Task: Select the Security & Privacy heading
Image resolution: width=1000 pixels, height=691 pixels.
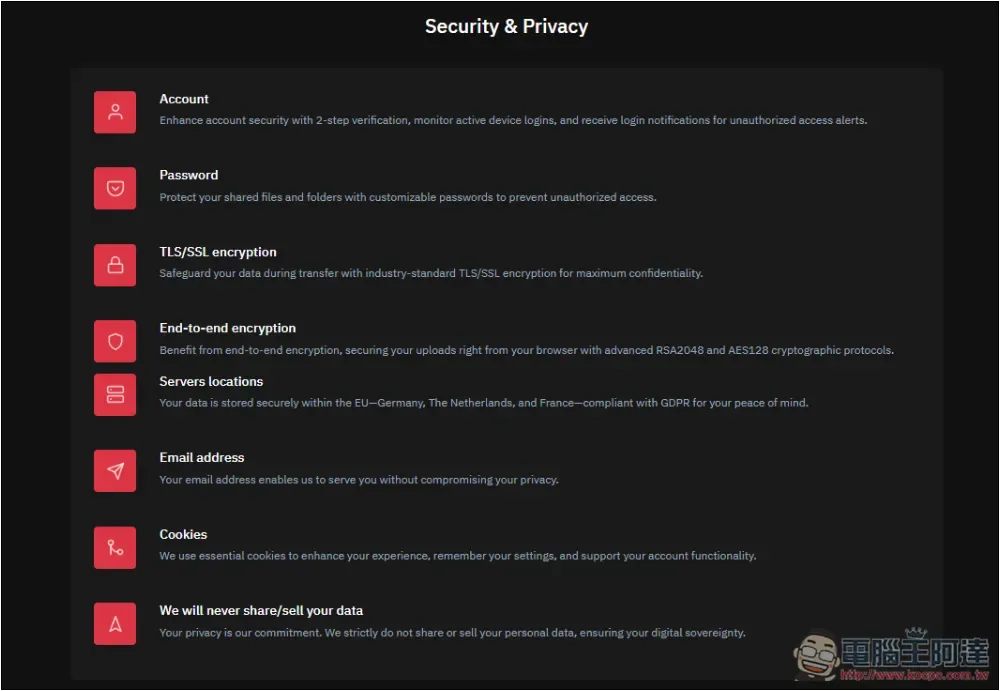Action: pos(506,26)
